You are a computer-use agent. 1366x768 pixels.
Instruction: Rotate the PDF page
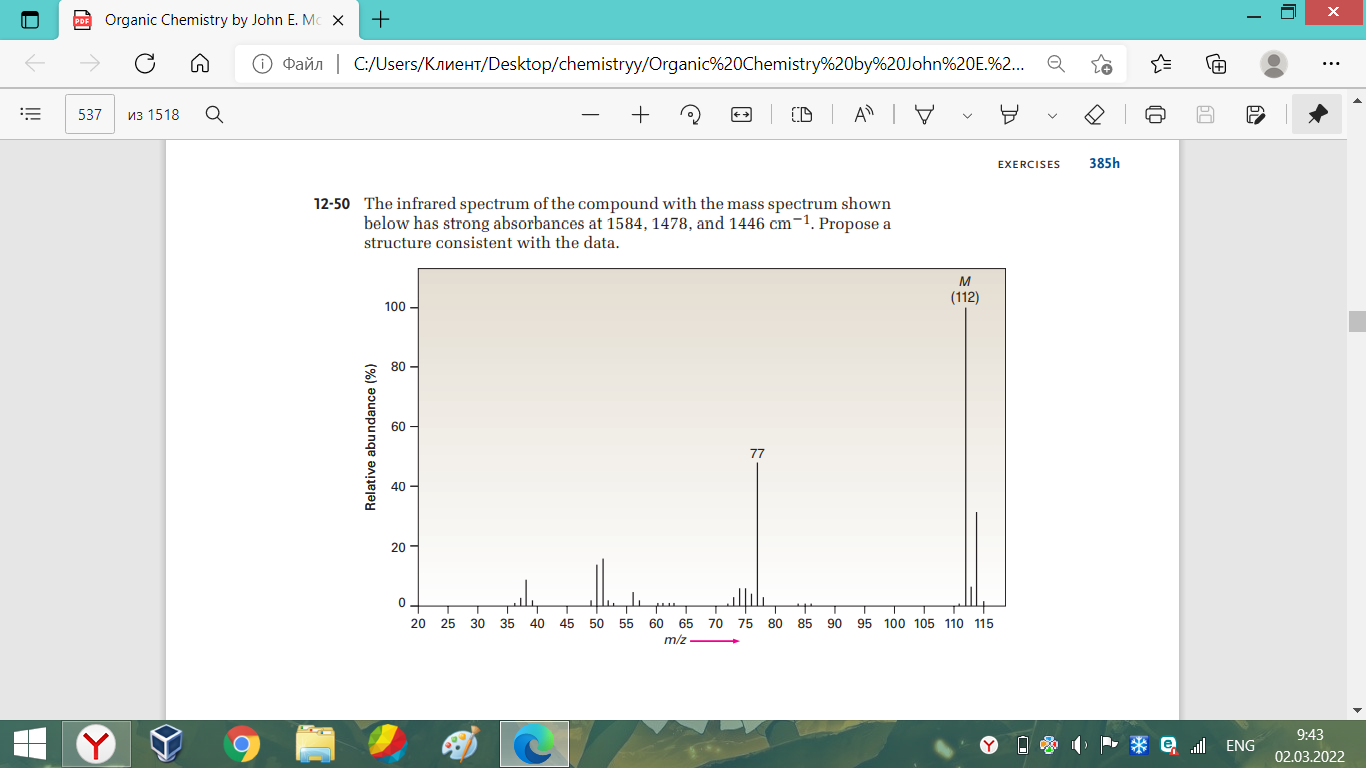click(691, 114)
